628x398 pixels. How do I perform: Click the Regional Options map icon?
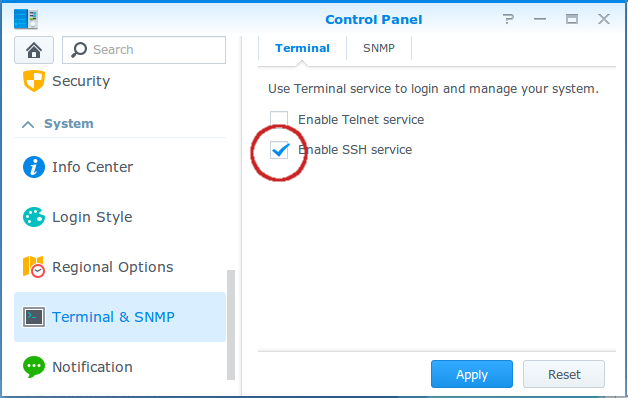coord(34,267)
